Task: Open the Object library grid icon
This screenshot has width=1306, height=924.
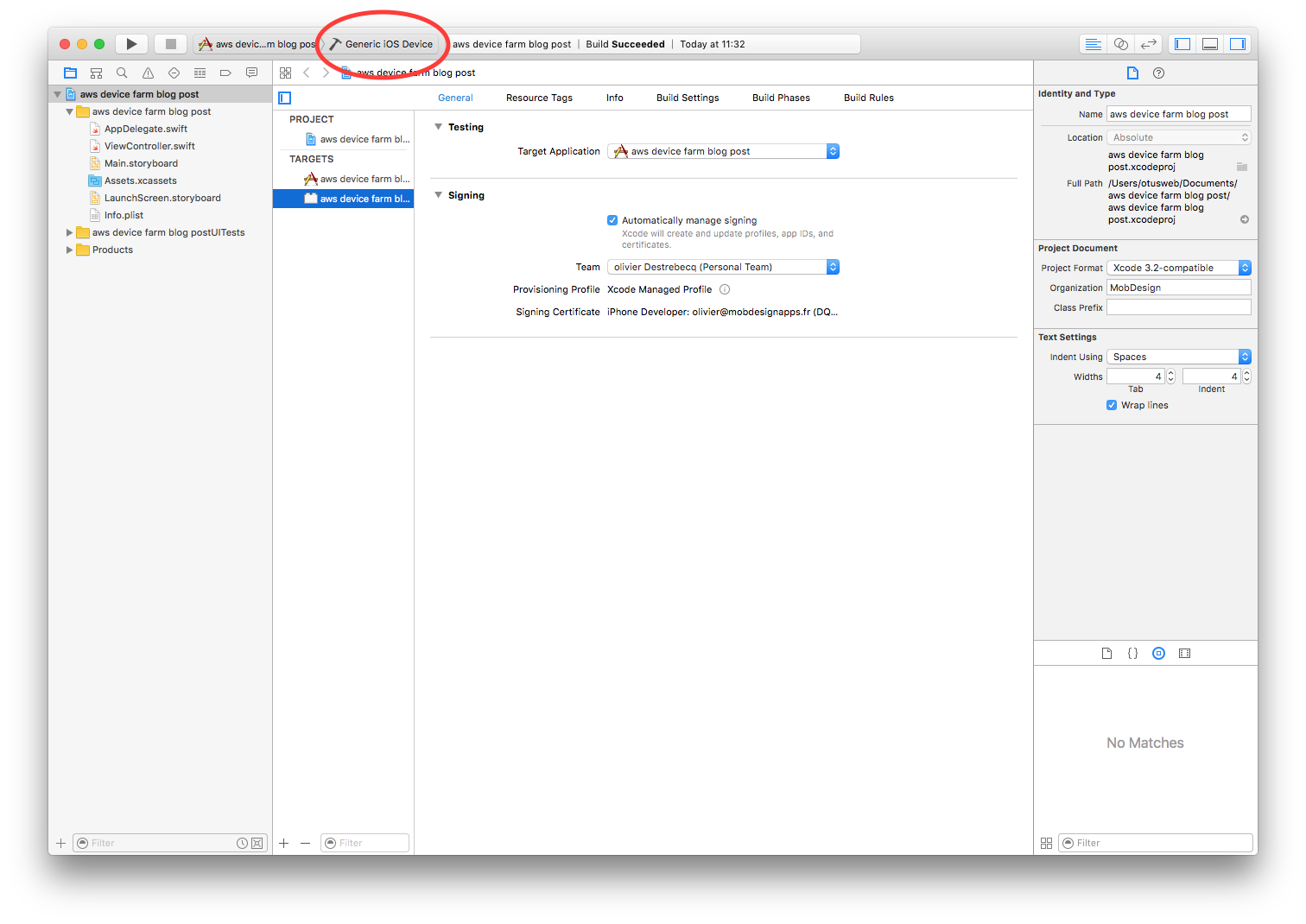Action: click(x=1158, y=653)
